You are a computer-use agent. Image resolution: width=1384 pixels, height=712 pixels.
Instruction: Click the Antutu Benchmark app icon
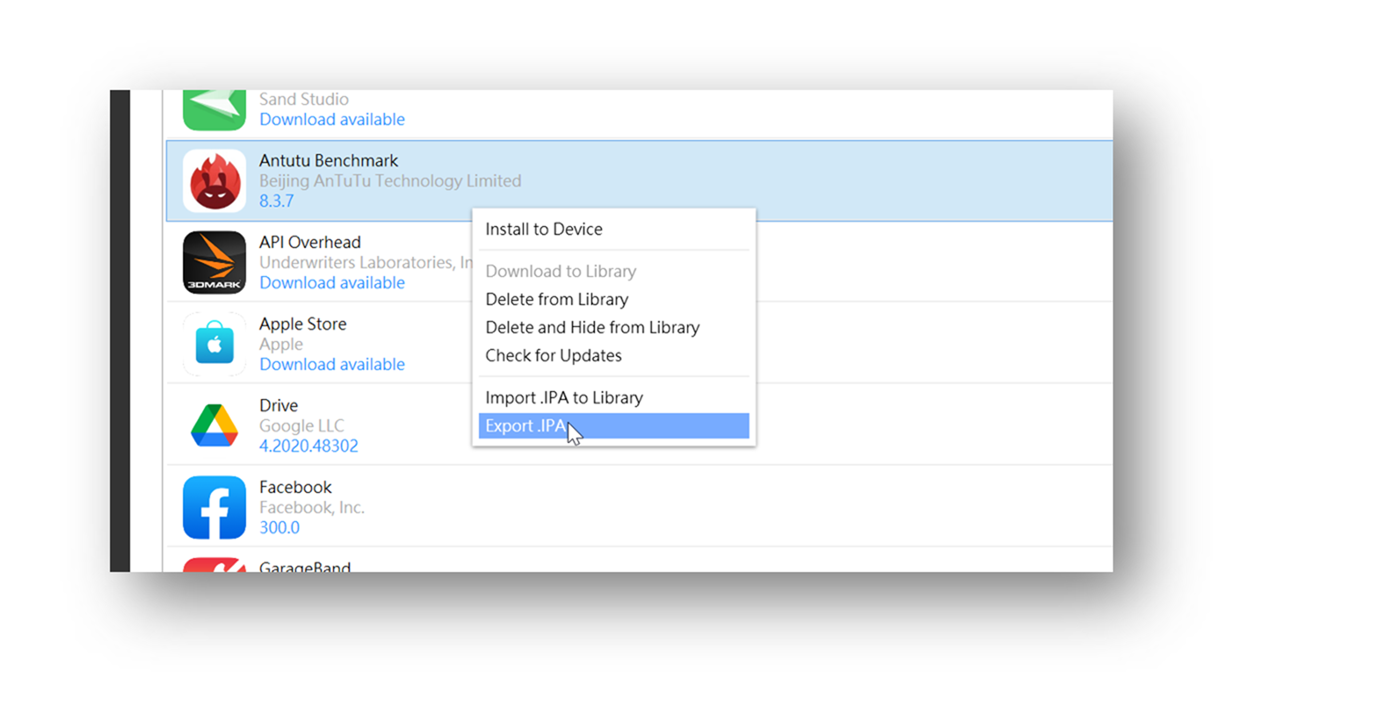click(214, 181)
